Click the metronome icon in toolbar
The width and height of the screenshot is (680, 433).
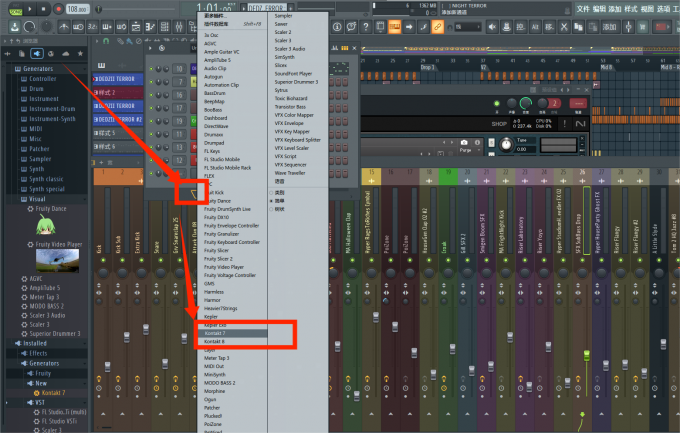(64, 27)
